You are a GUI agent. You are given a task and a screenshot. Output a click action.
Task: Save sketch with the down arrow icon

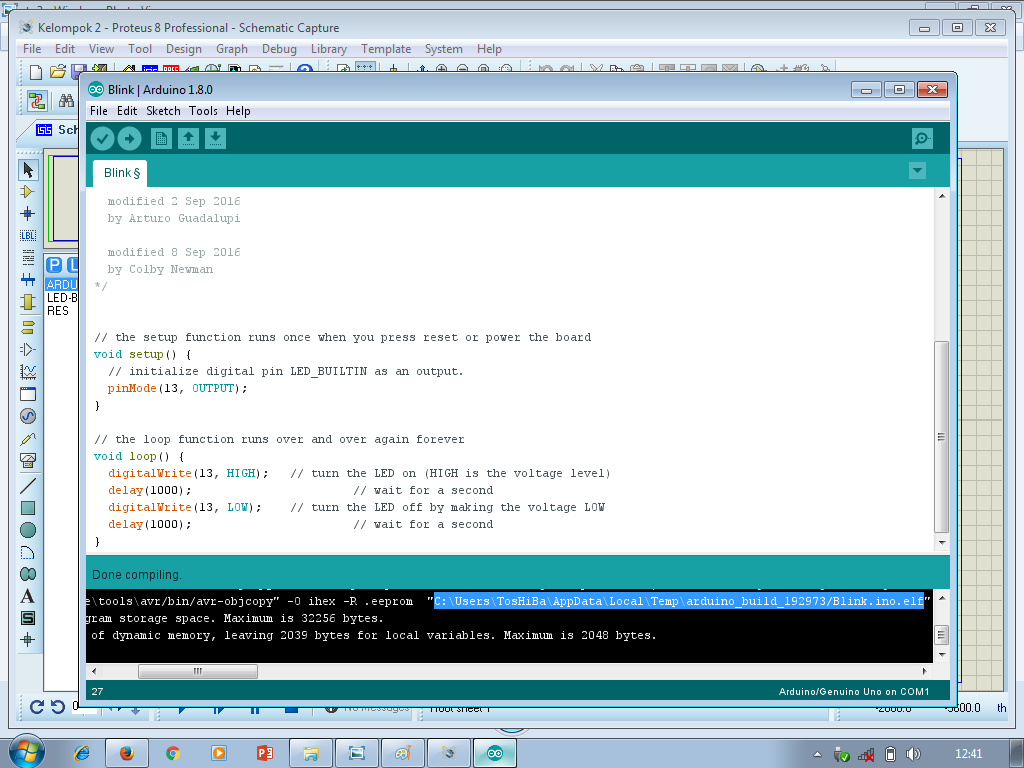point(216,138)
